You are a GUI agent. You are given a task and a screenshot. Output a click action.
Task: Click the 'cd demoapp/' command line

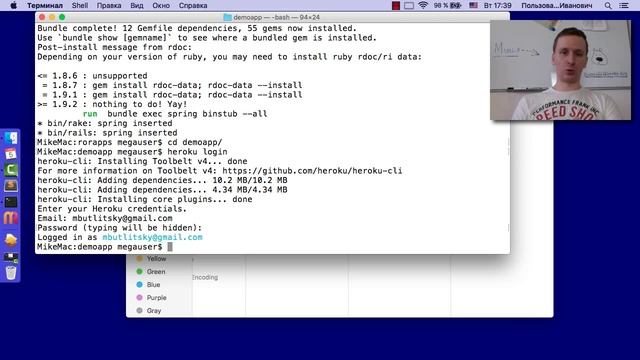click(x=130, y=142)
